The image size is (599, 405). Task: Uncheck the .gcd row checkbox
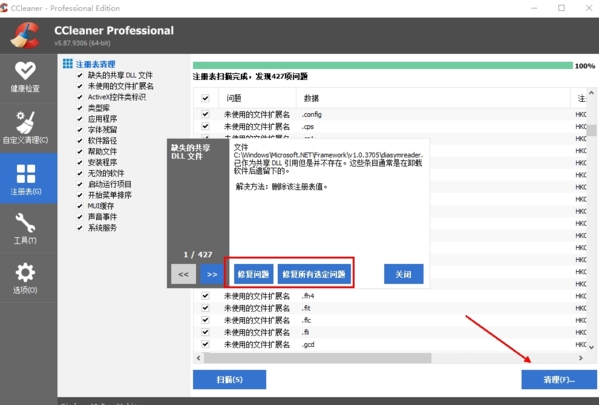click(x=206, y=344)
